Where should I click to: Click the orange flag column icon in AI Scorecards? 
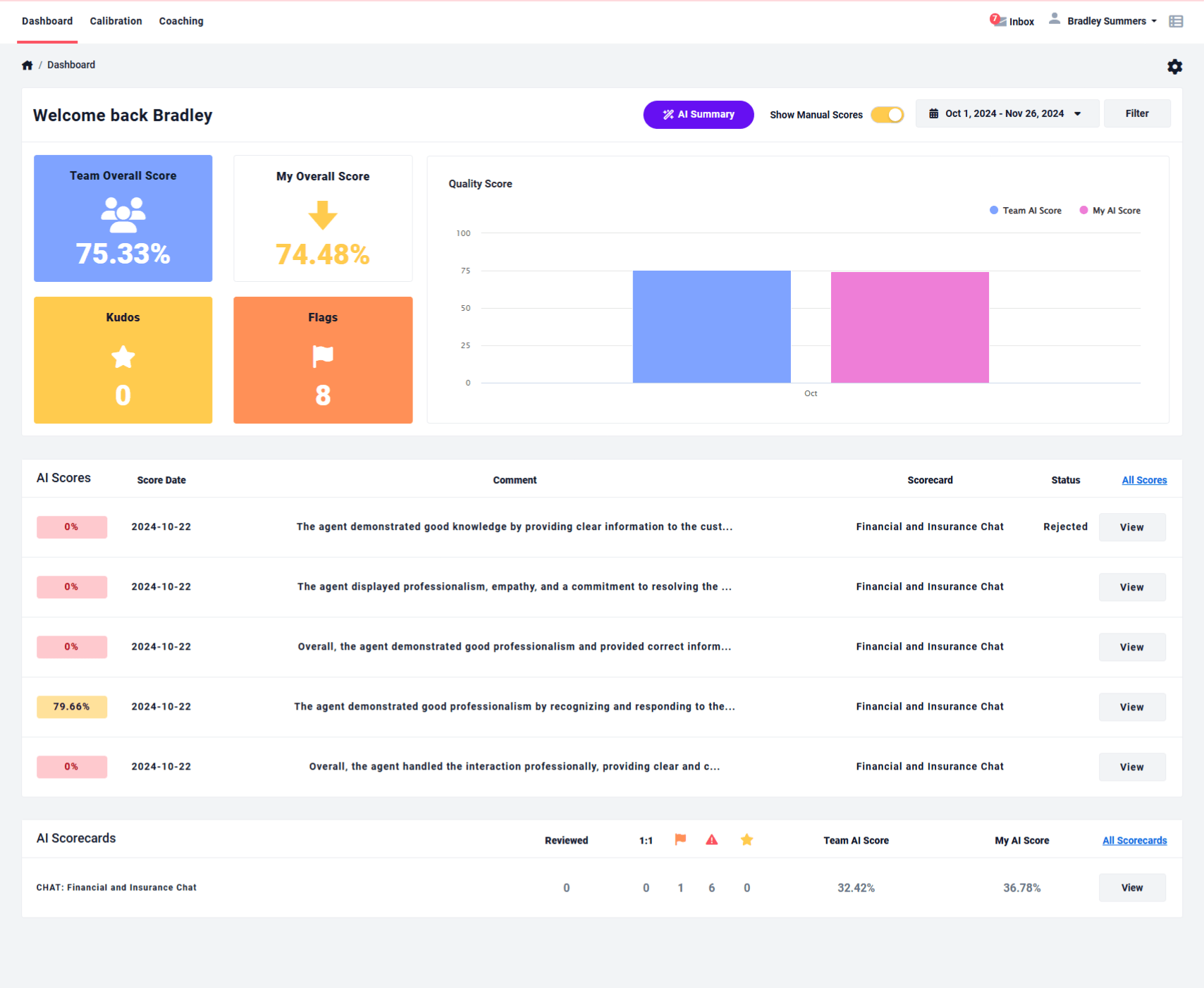pyautogui.click(x=680, y=839)
